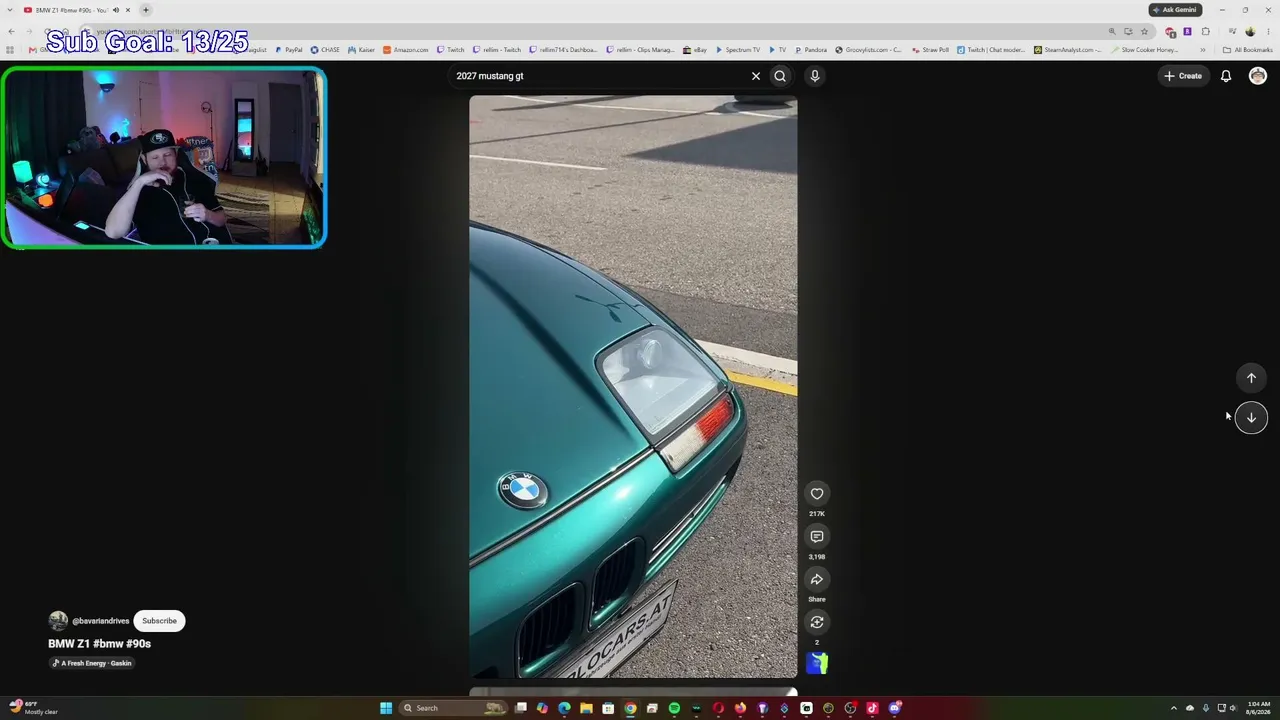Open the eBay bookmark

pyautogui.click(x=696, y=49)
